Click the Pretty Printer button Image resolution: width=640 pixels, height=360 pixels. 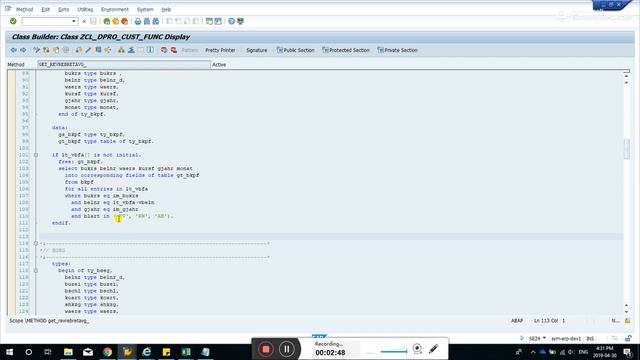pyautogui.click(x=220, y=50)
